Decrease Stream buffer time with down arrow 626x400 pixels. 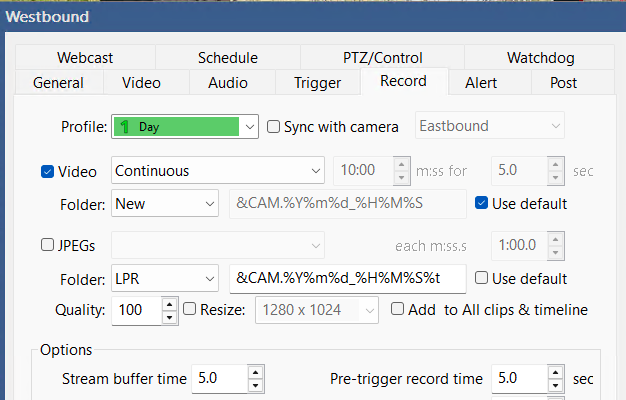click(256, 386)
